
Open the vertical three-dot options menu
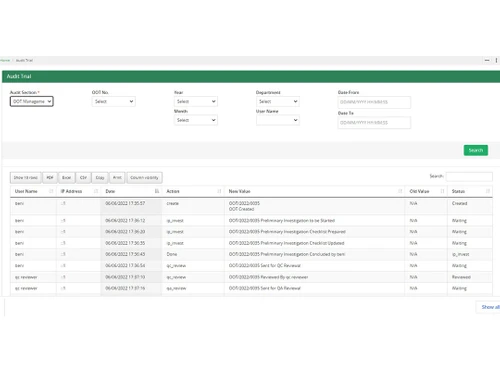click(x=496, y=60)
